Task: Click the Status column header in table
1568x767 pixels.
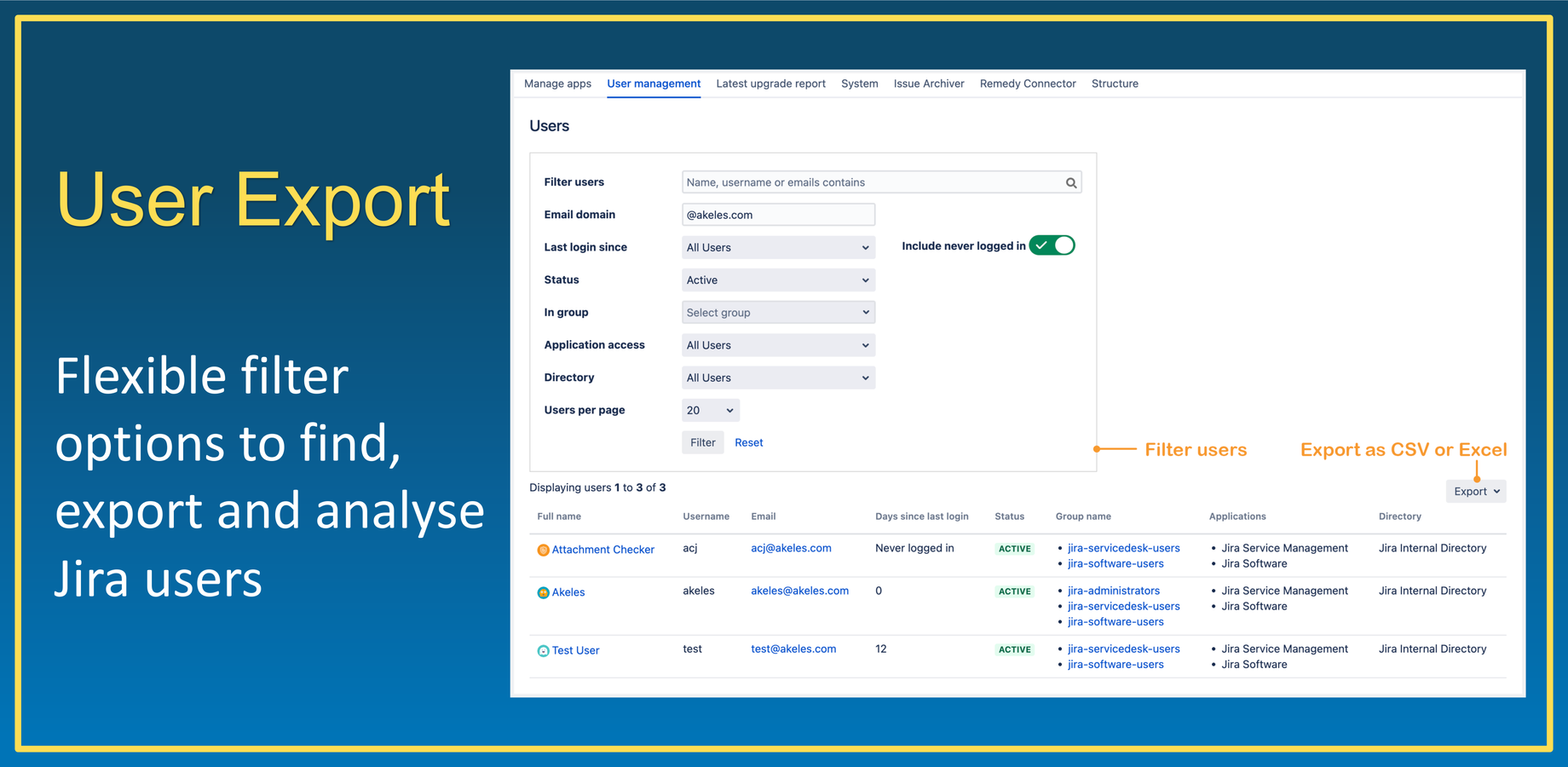Action: coord(1009,516)
